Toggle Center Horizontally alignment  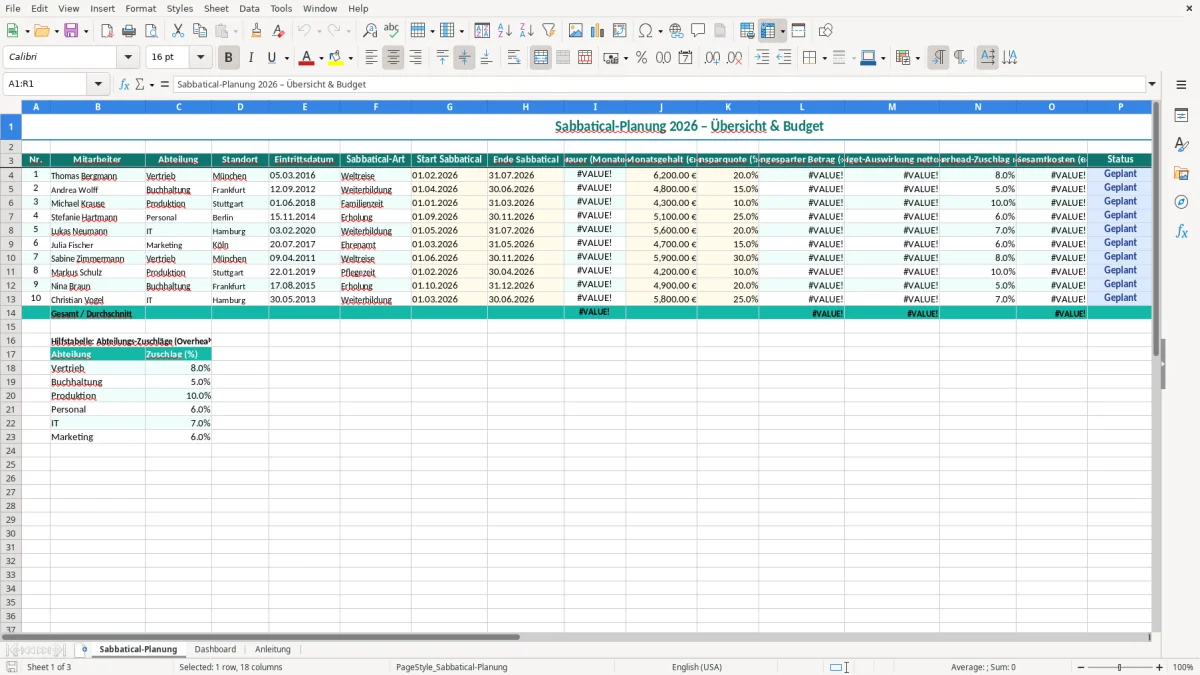tap(393, 58)
